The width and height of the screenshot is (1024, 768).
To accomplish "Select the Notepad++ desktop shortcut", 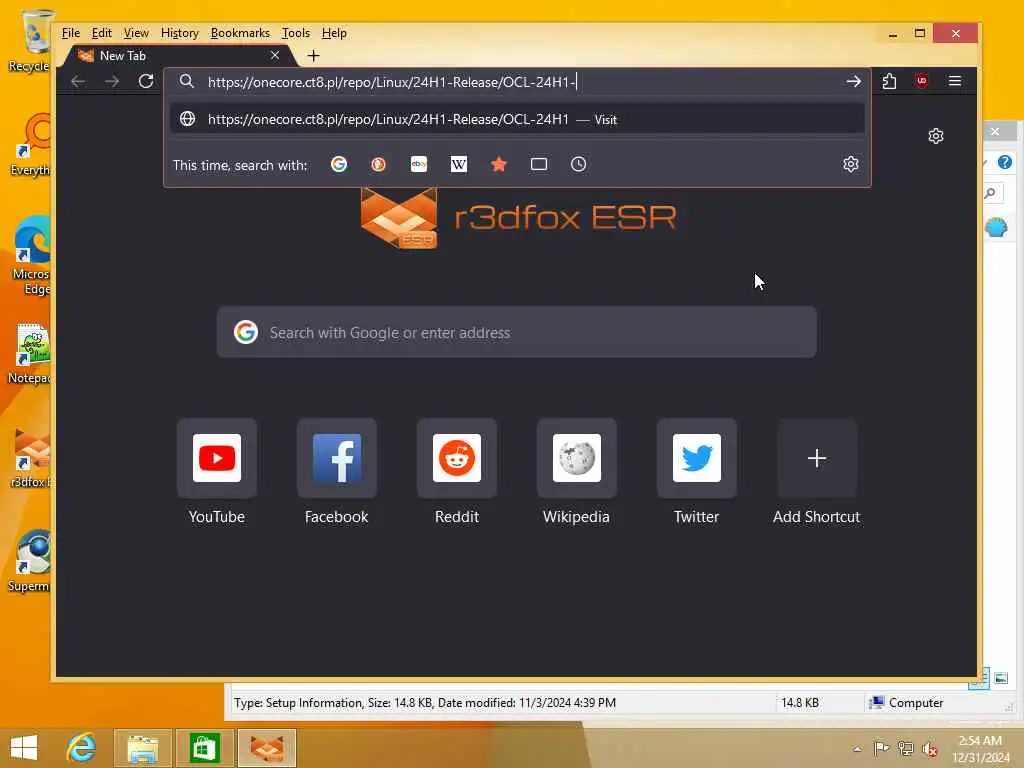I will point(31,354).
